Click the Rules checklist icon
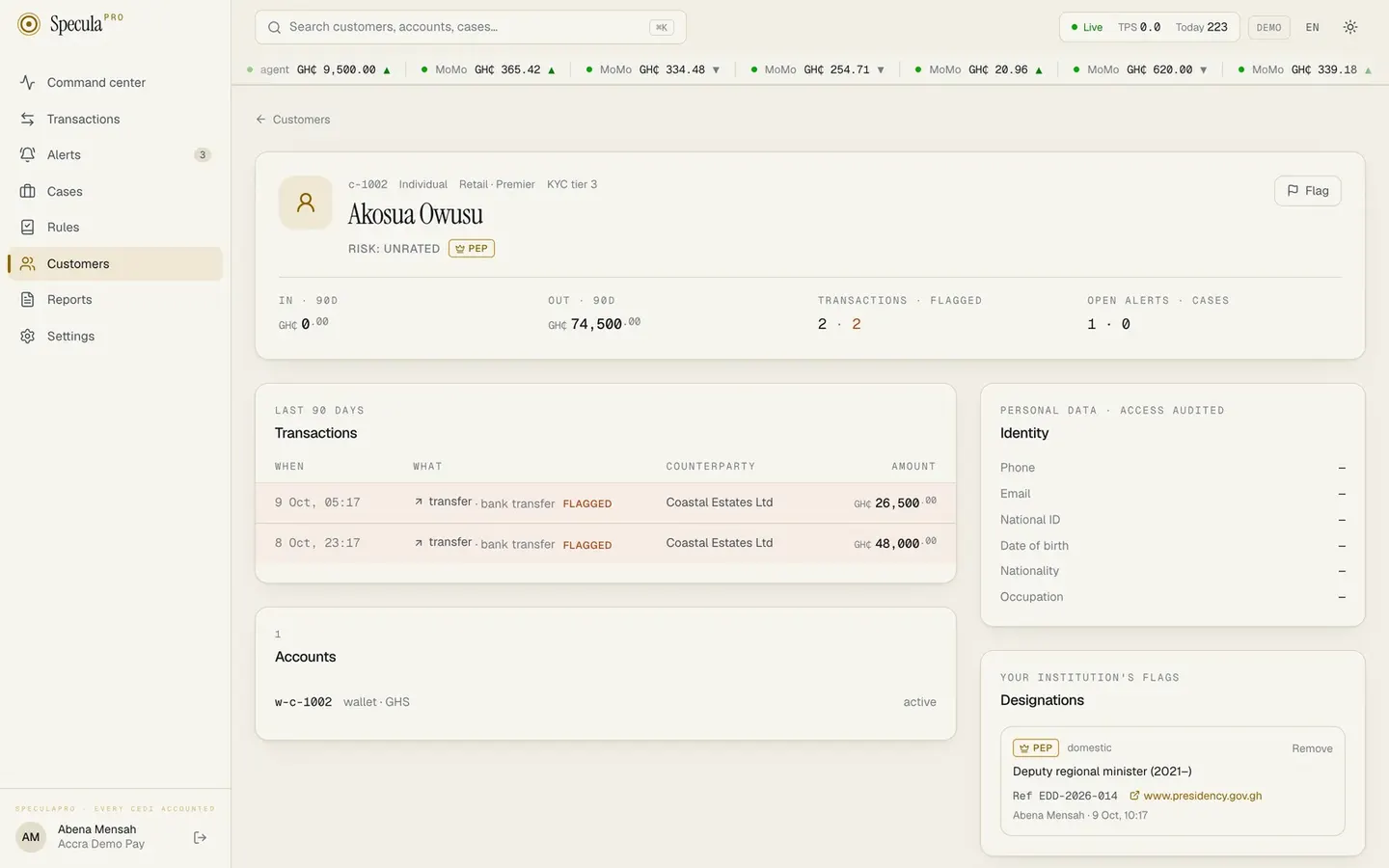The image size is (1389, 868). tap(28, 228)
